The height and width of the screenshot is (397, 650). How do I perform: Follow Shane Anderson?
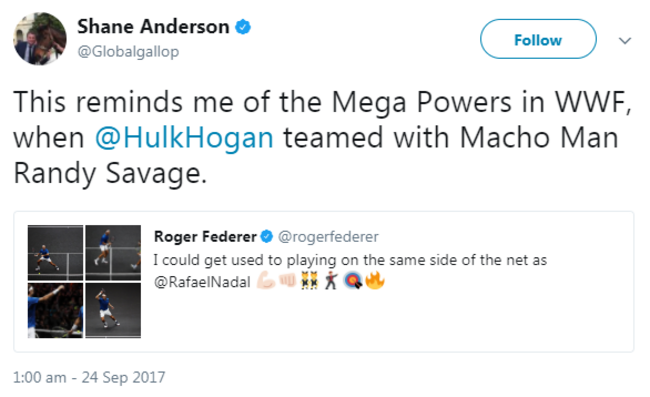(x=538, y=39)
